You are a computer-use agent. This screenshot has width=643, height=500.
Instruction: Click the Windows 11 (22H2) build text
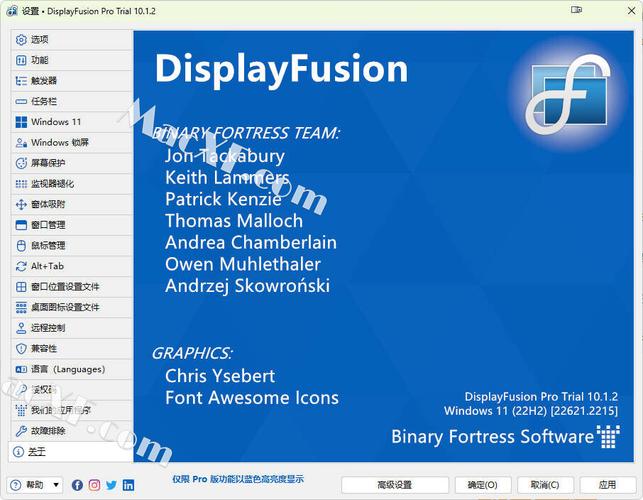point(531,411)
